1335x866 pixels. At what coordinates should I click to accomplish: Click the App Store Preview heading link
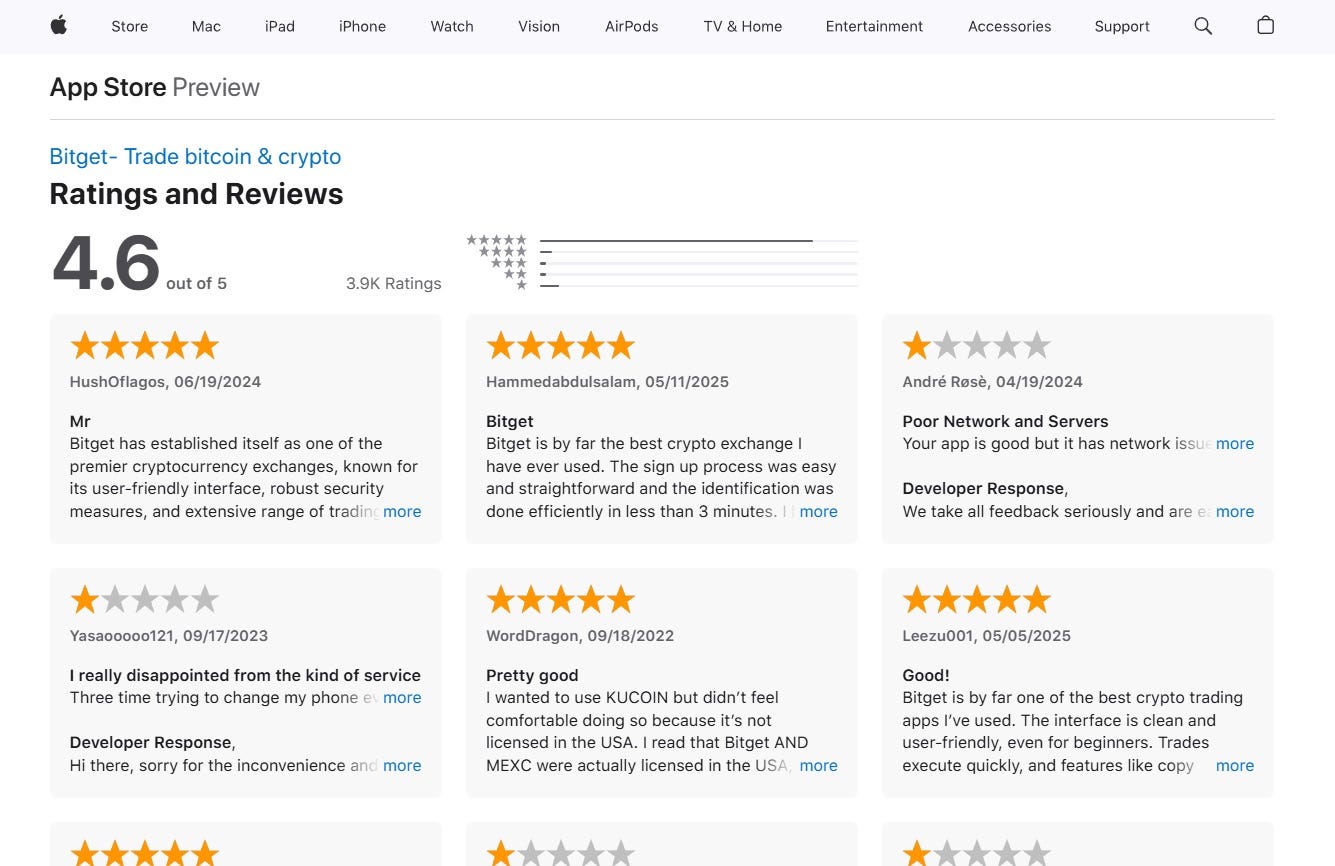pyautogui.click(x=108, y=87)
